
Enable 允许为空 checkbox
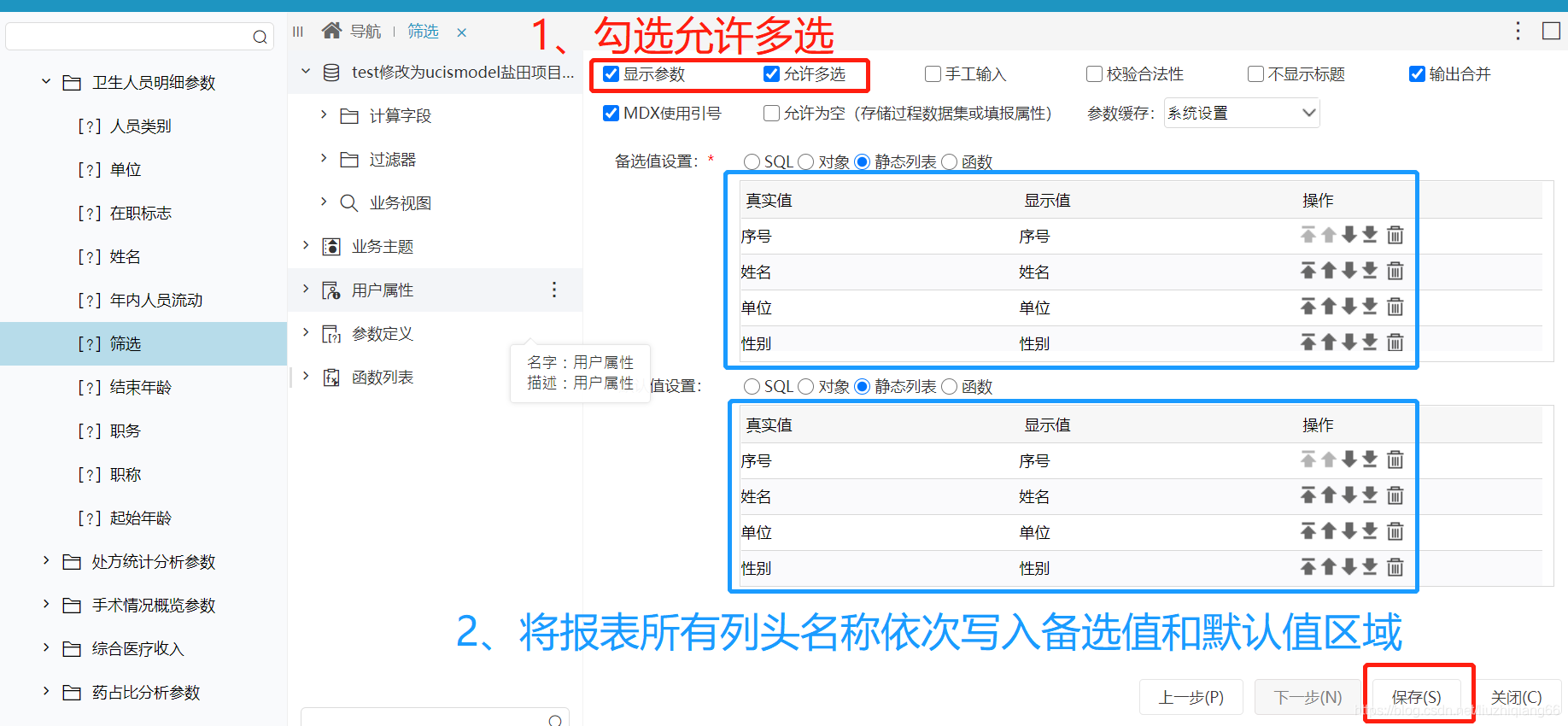coord(771,113)
